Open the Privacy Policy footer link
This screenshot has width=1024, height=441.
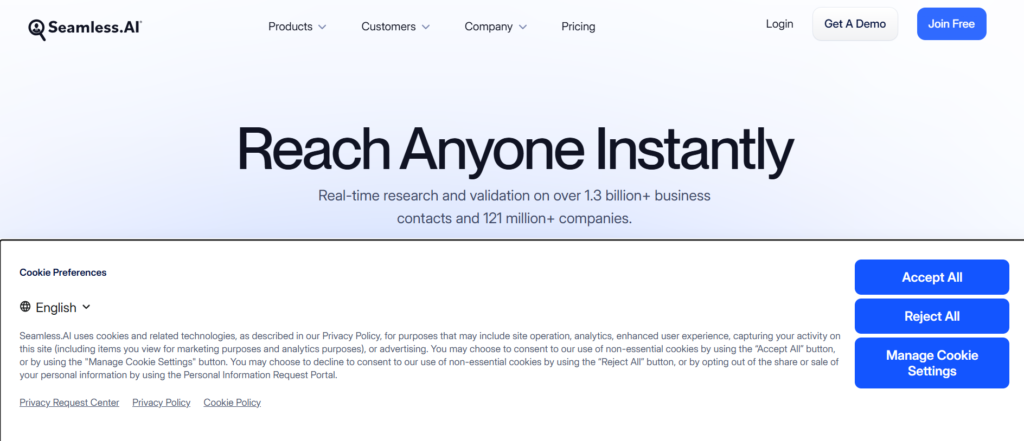click(161, 402)
